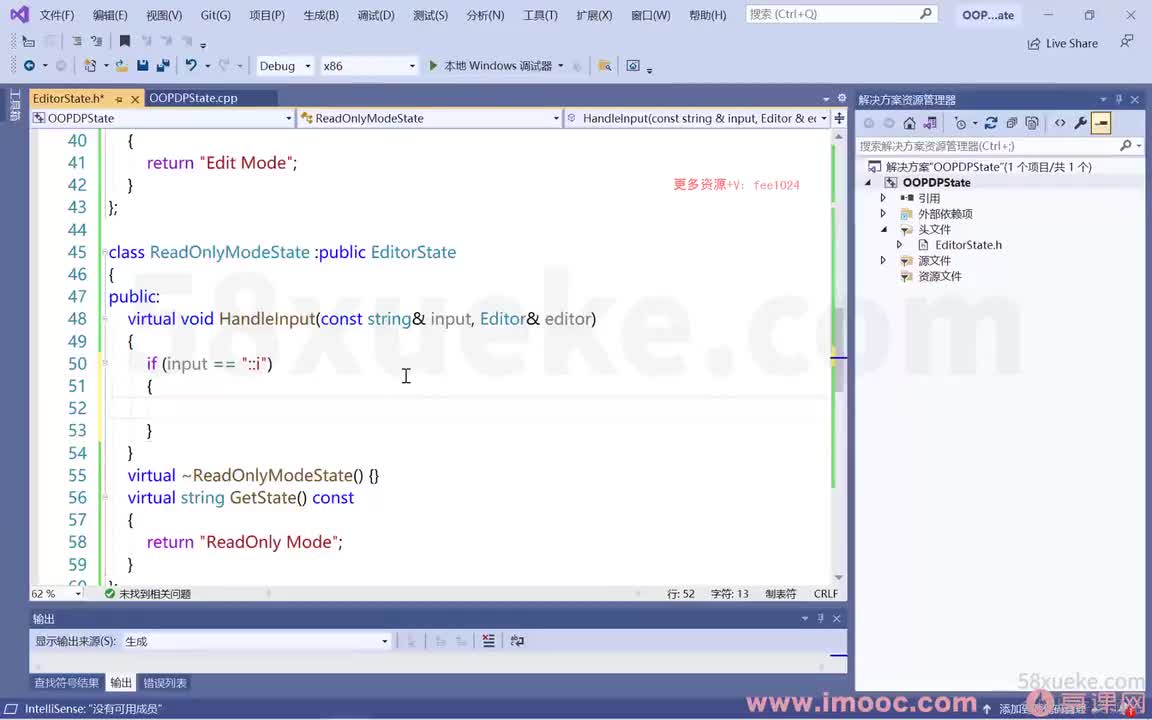Click the sync/refresh icon in Solution Explorer
This screenshot has height=720, width=1152.
tap(991, 123)
